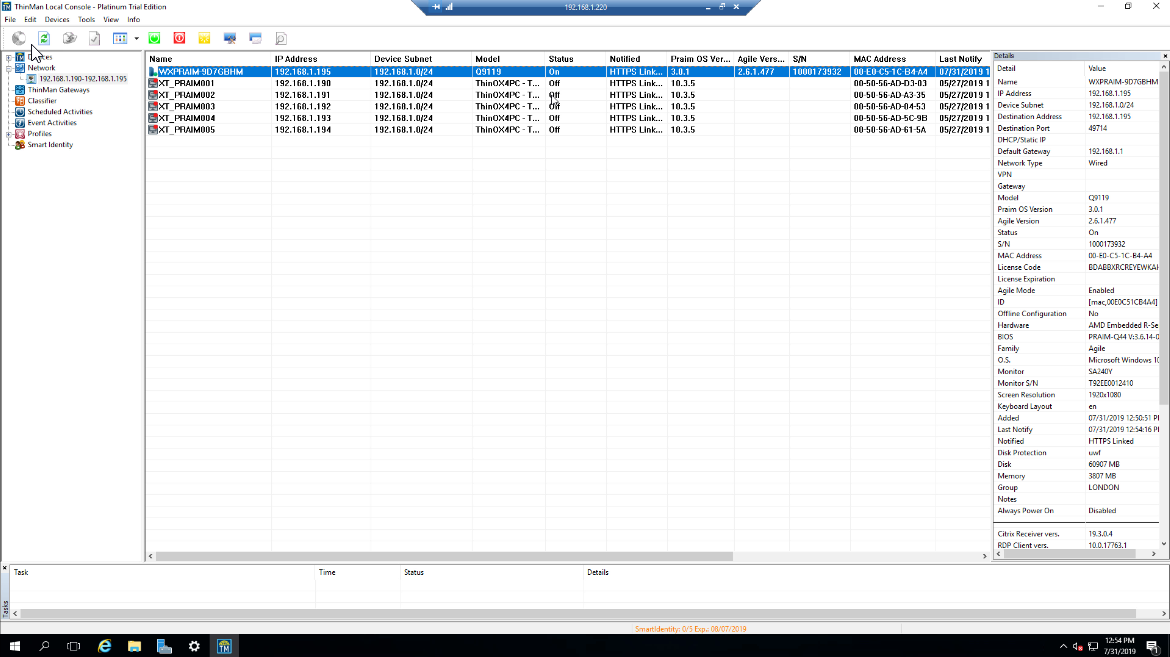Viewport: 1170px width, 657px height.
Task: Click the Event Activities icon in tree
Action: tap(20, 122)
